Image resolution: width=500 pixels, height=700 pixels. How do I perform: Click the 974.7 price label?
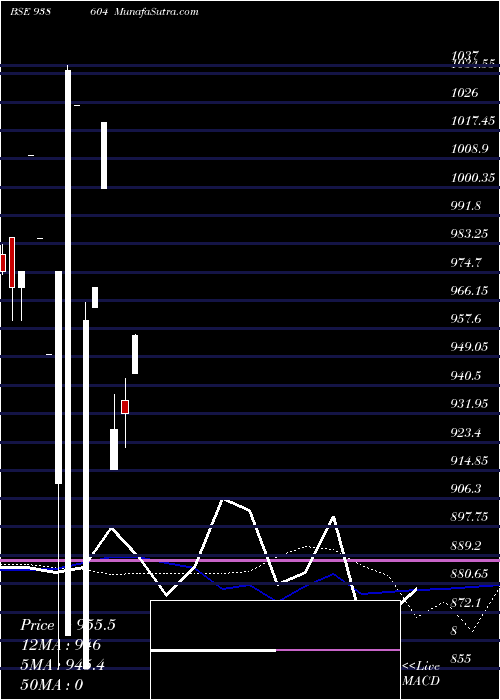(x=466, y=262)
